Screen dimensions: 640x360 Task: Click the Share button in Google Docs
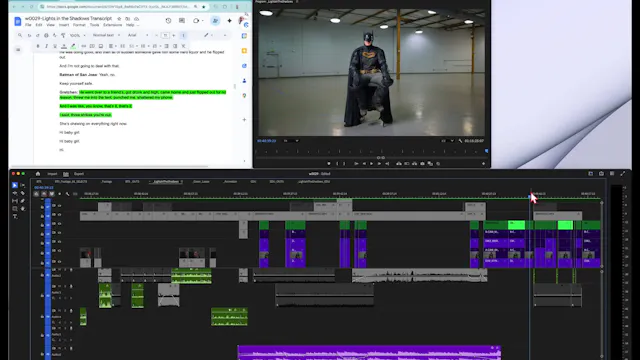click(x=216, y=20)
